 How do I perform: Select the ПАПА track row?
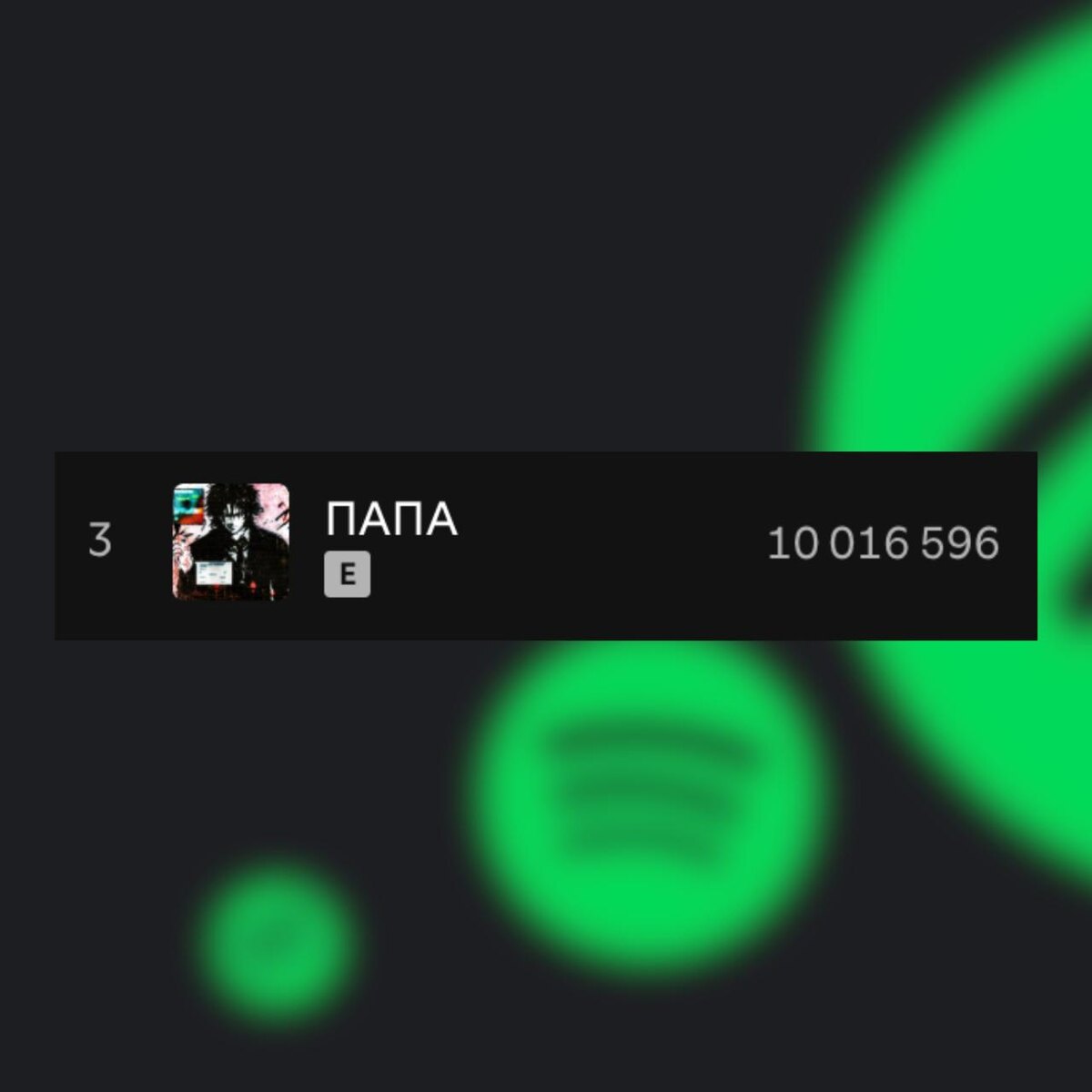[x=546, y=545]
